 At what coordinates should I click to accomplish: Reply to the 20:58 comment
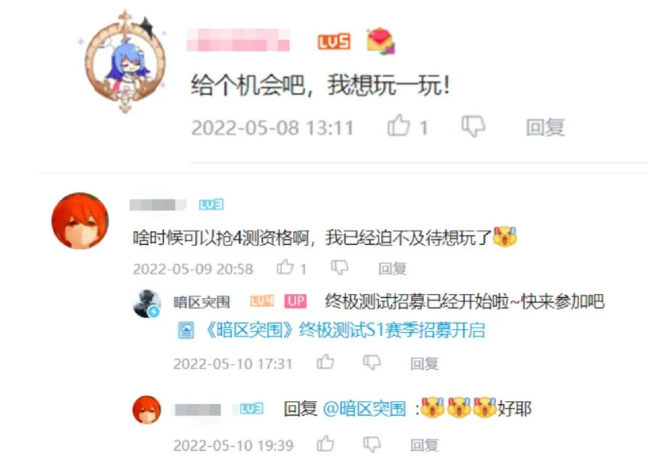click(x=392, y=269)
